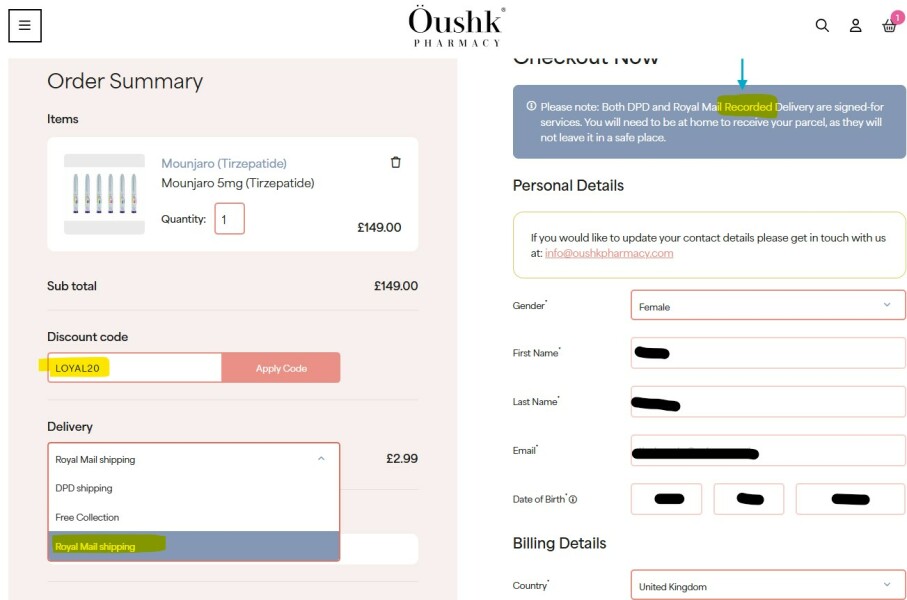Open the shopping basket icon
Viewport: 907px width, 600px height.
click(889, 26)
